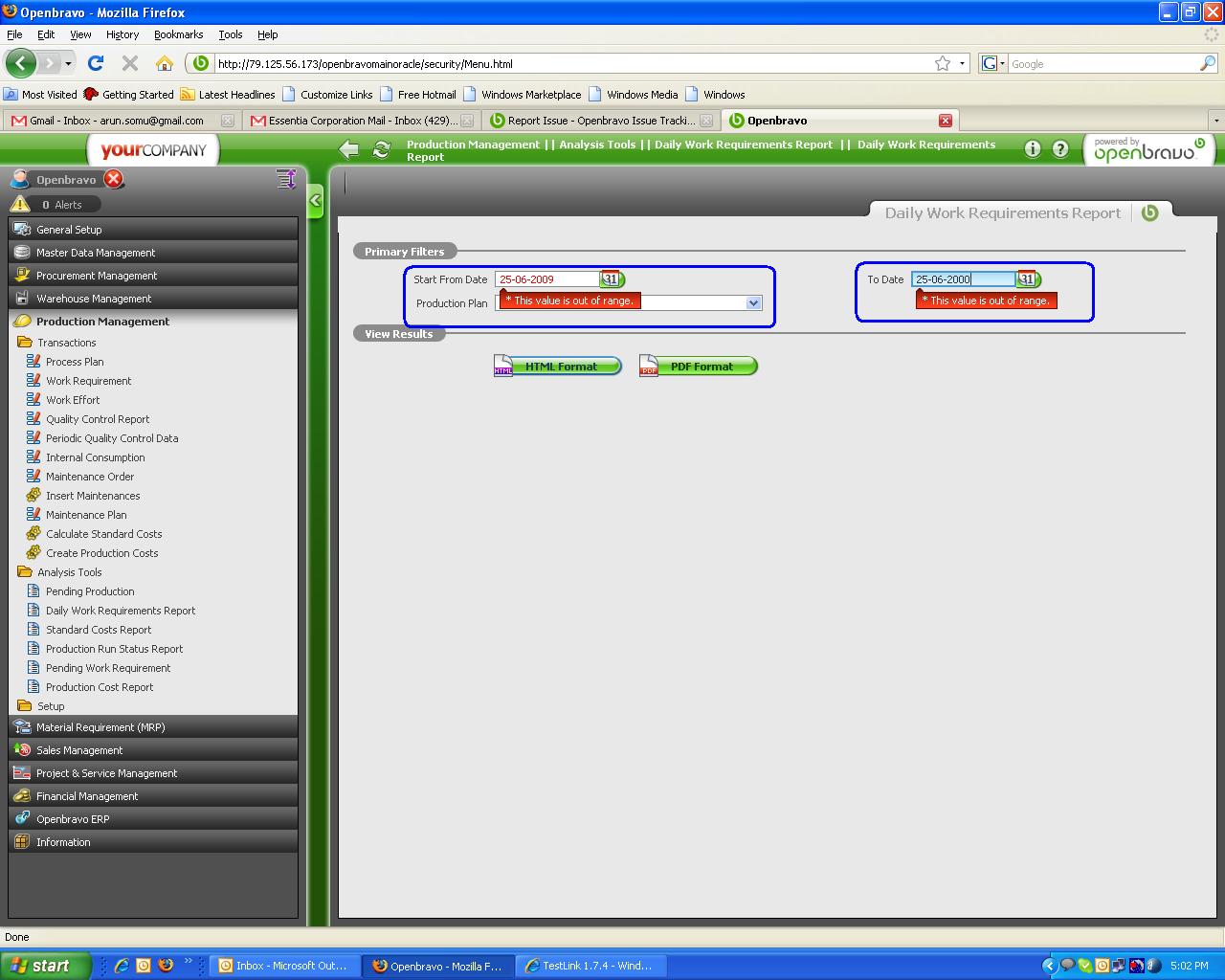
Task: Open the Tools menu
Action: coord(231,34)
